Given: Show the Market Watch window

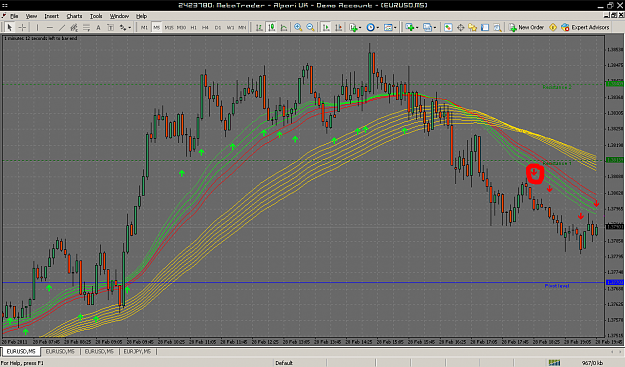Looking at the screenshot, I should pyautogui.click(x=448, y=27).
